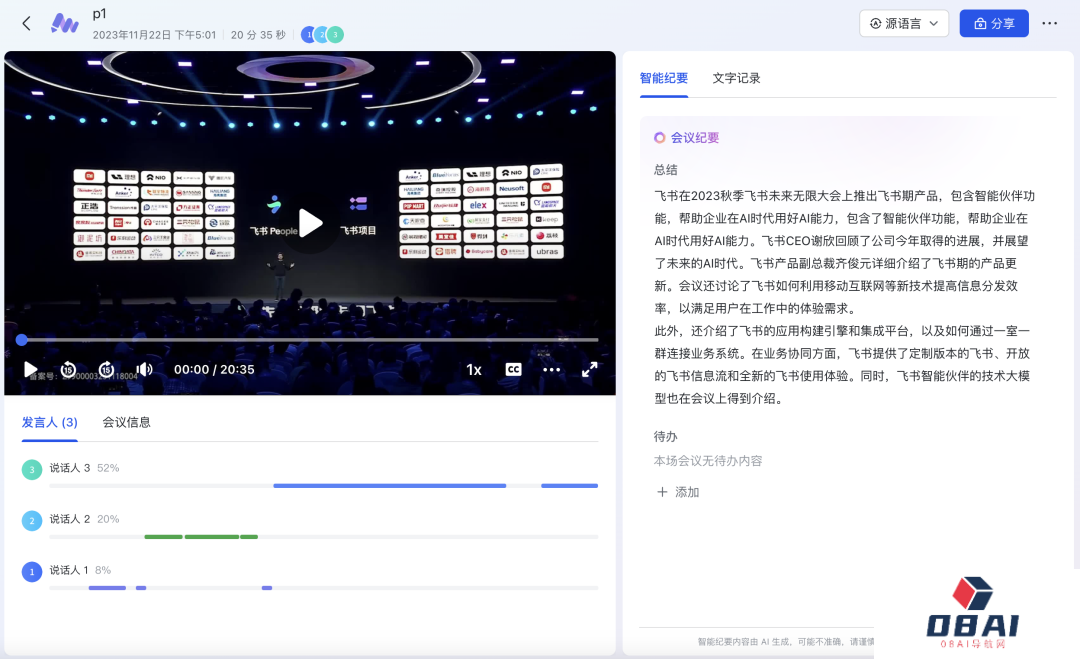The image size is (1080, 659).
Task: Click the 分享 share button
Action: click(994, 23)
